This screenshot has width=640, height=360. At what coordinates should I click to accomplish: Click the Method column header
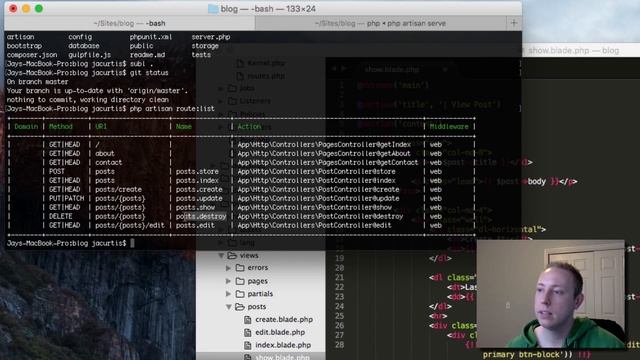[60, 127]
